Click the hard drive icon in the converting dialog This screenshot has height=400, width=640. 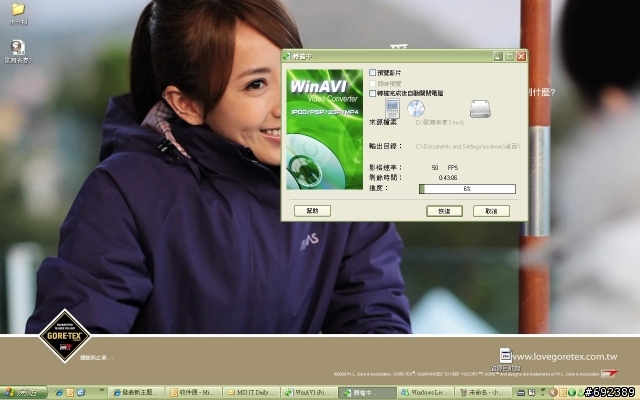coord(480,109)
